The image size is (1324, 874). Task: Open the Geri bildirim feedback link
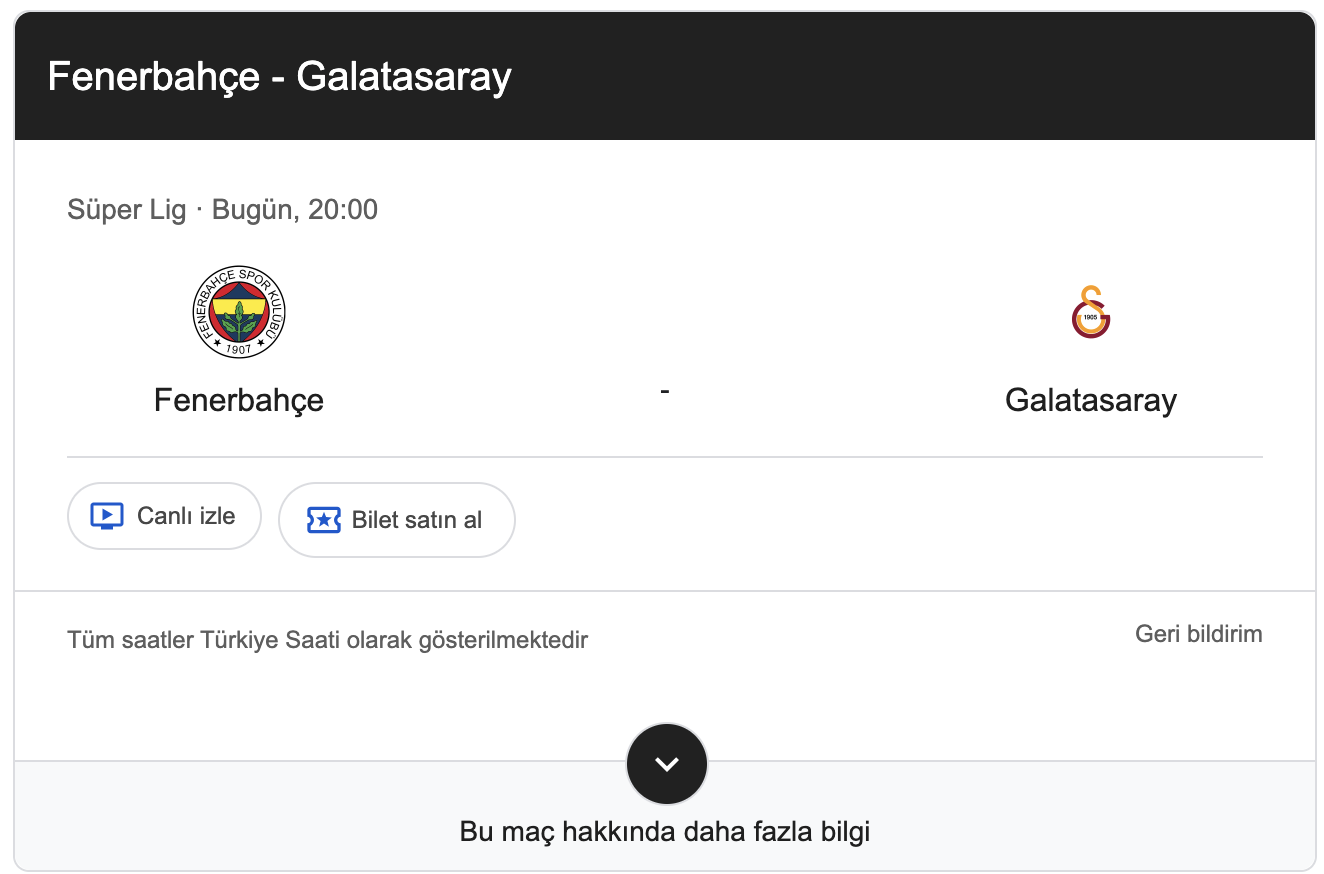pyautogui.click(x=1198, y=634)
